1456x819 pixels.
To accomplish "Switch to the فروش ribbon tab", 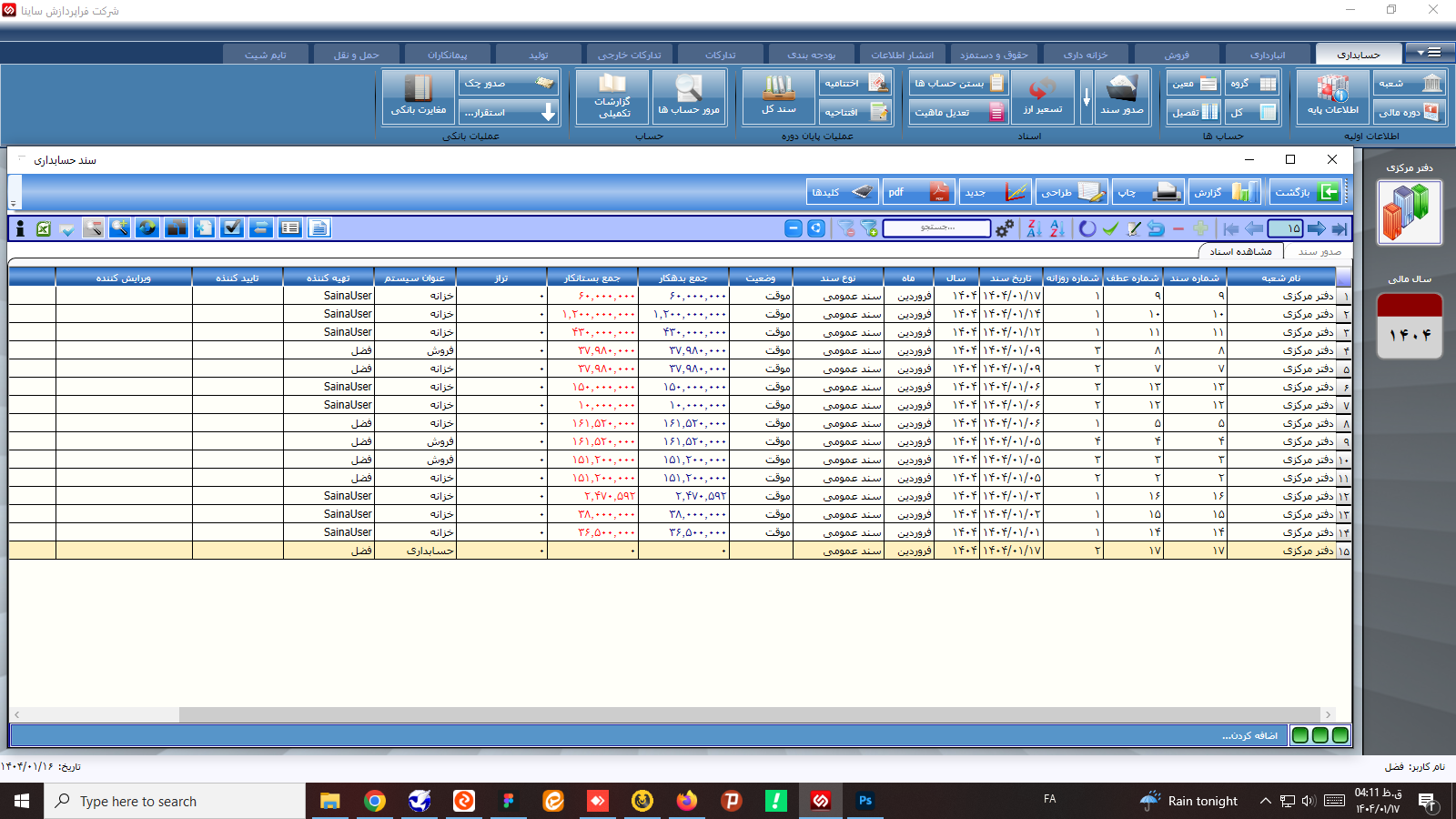I will pos(1175,53).
